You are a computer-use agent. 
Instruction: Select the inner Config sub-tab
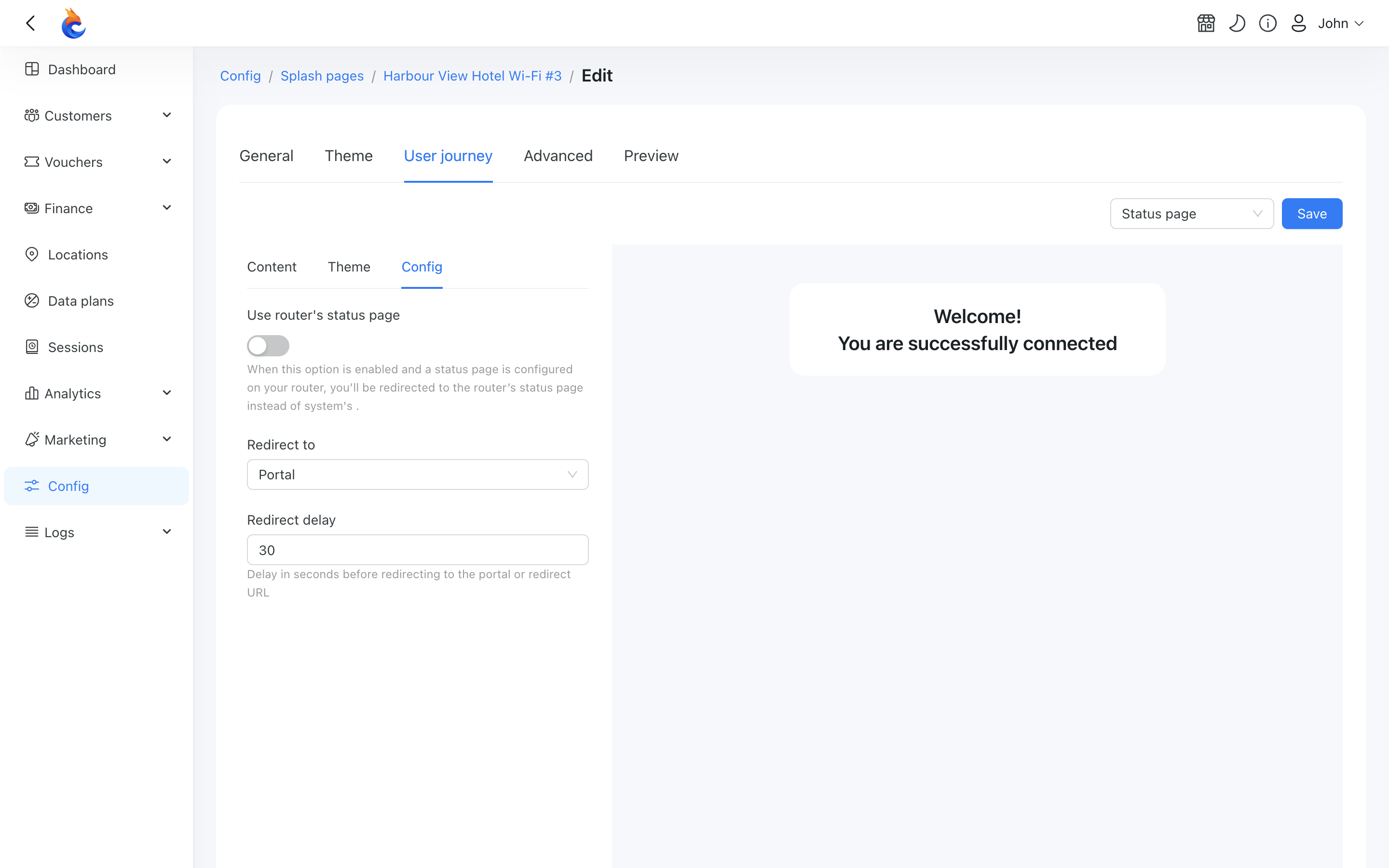[x=422, y=267]
